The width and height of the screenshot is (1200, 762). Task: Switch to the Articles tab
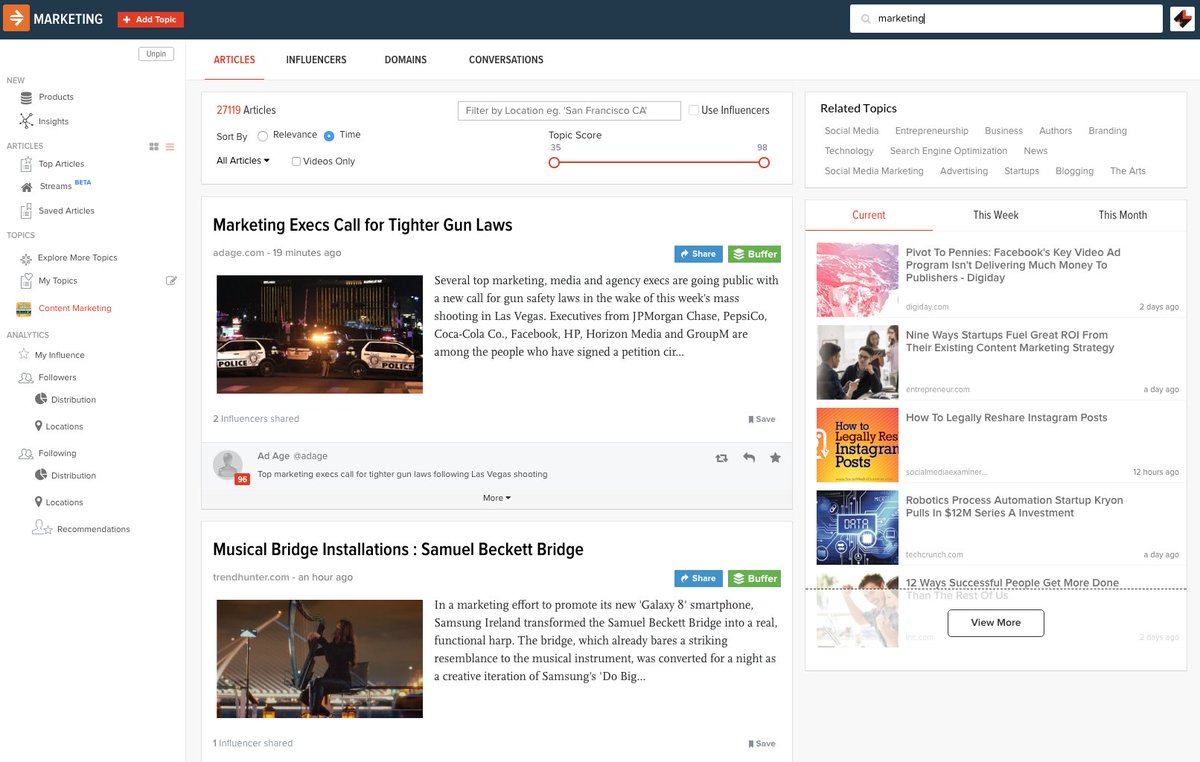[234, 60]
